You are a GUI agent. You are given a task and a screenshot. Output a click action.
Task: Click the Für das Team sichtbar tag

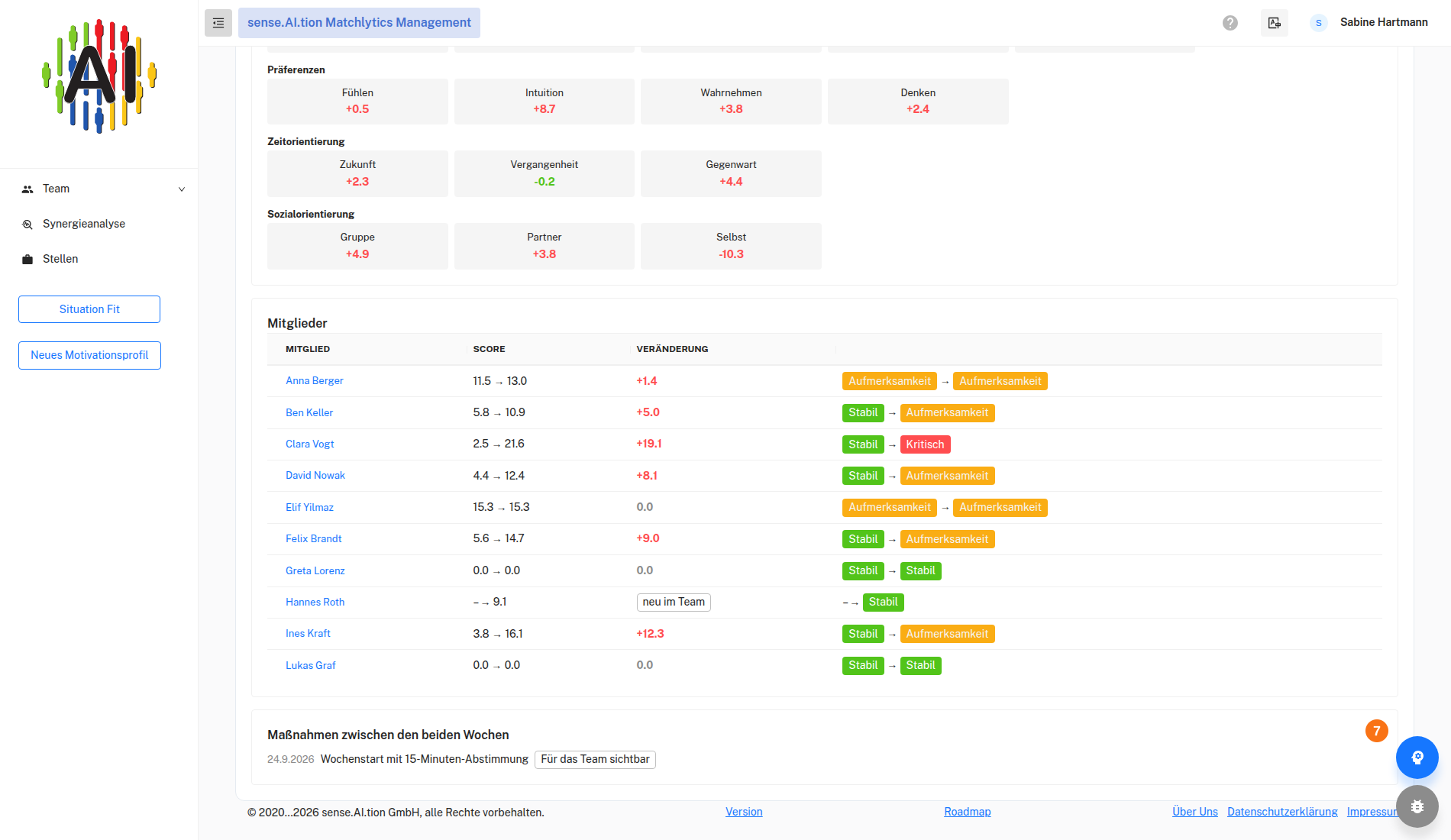click(595, 759)
